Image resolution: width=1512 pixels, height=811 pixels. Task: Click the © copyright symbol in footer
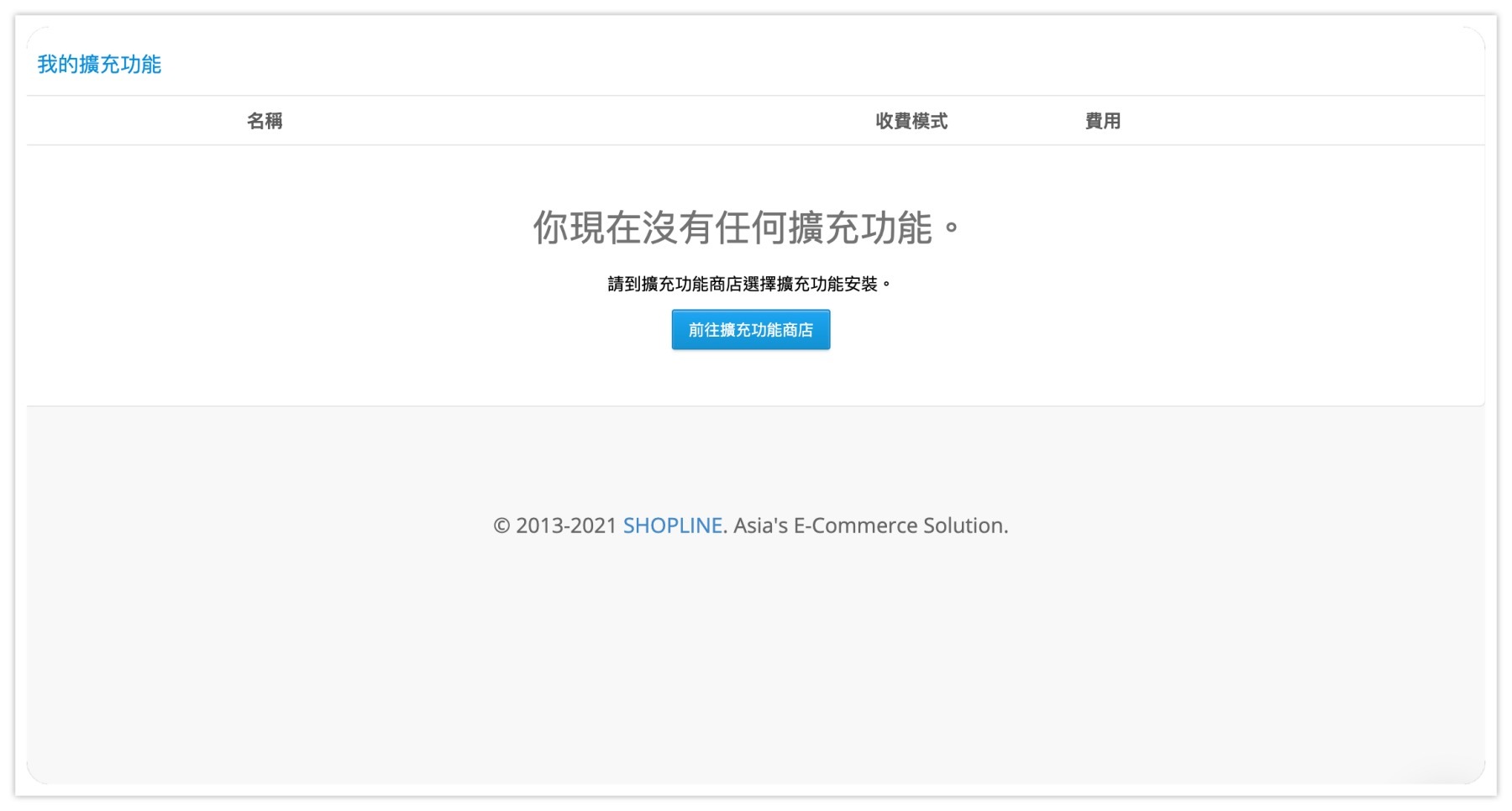coord(501,526)
